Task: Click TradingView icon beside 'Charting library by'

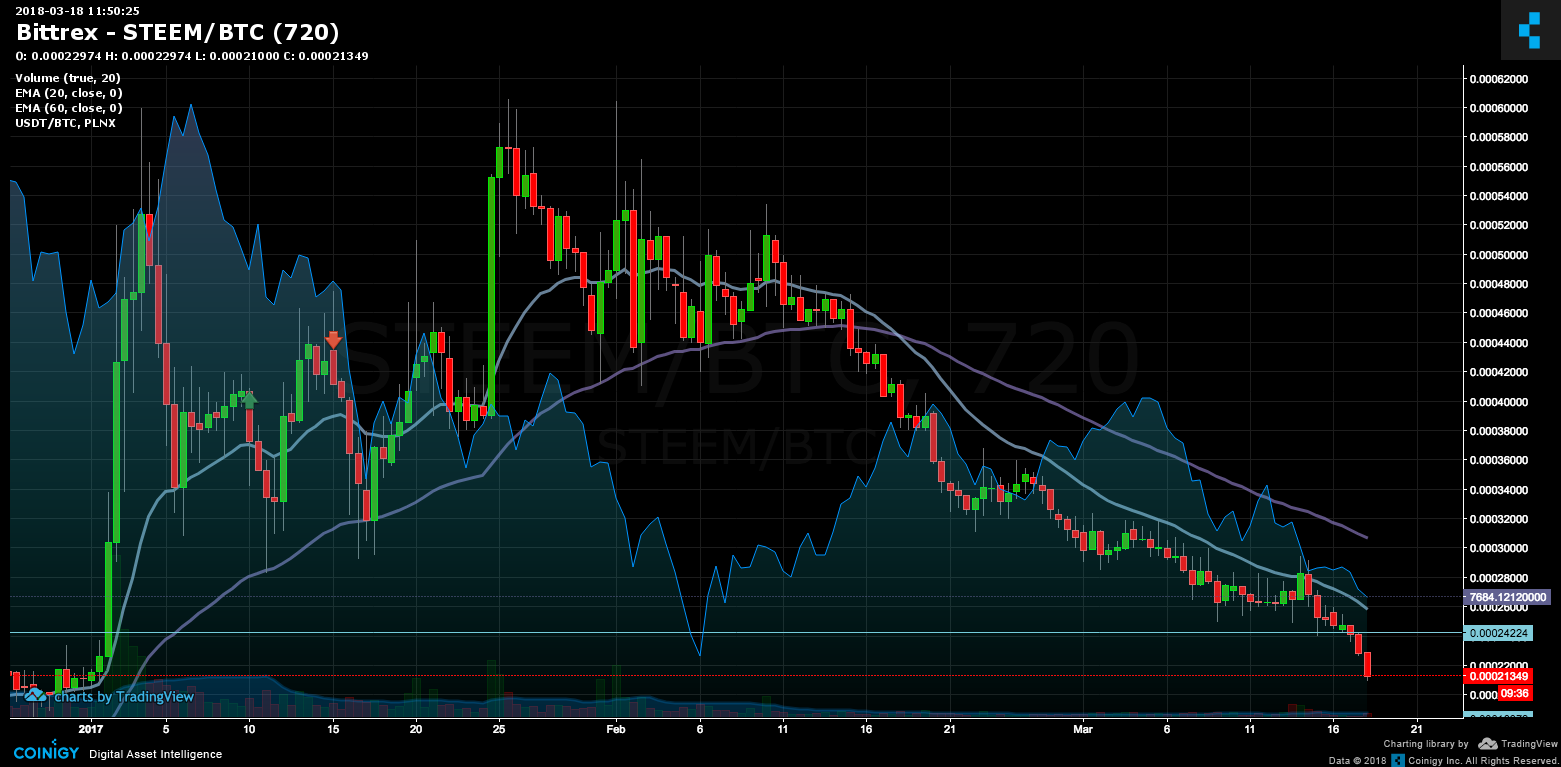Action: click(x=1487, y=744)
